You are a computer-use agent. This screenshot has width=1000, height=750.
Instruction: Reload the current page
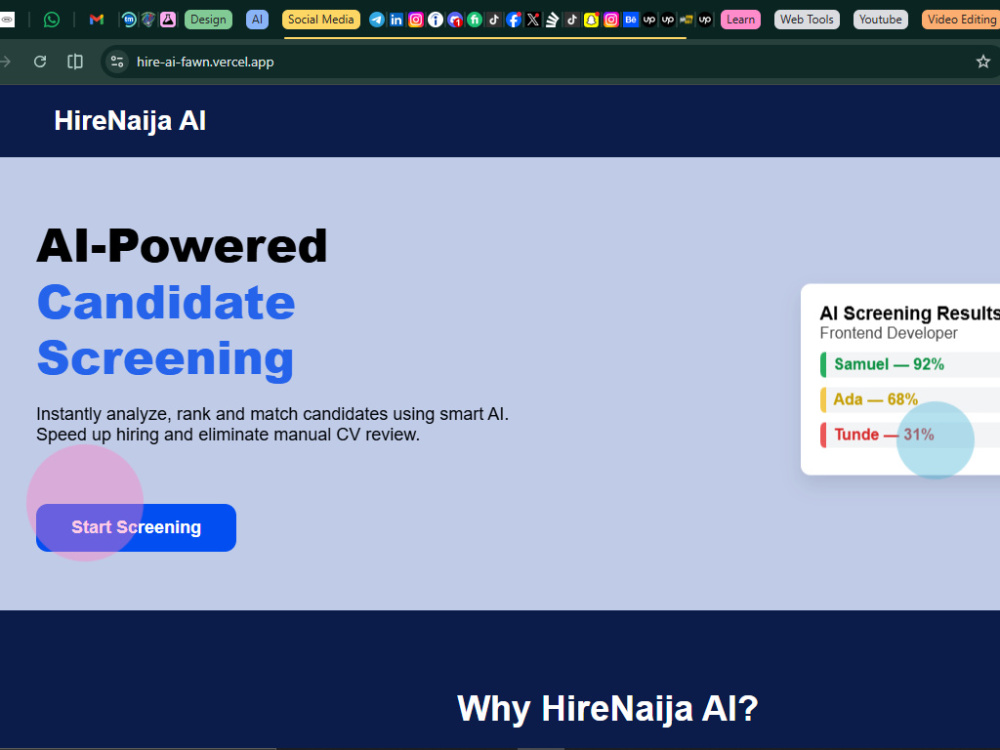40,62
